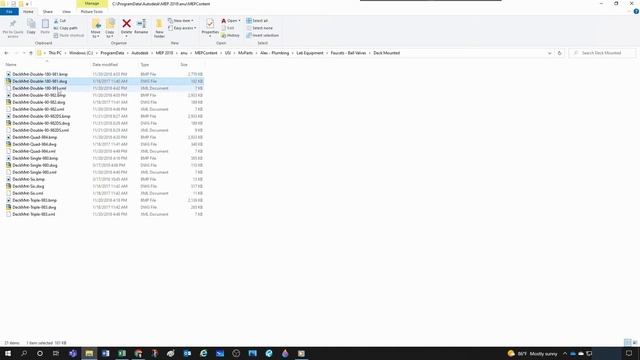Navigate to Lab Equipment breadcrumb
The width and height of the screenshot is (640, 360).
310,53
